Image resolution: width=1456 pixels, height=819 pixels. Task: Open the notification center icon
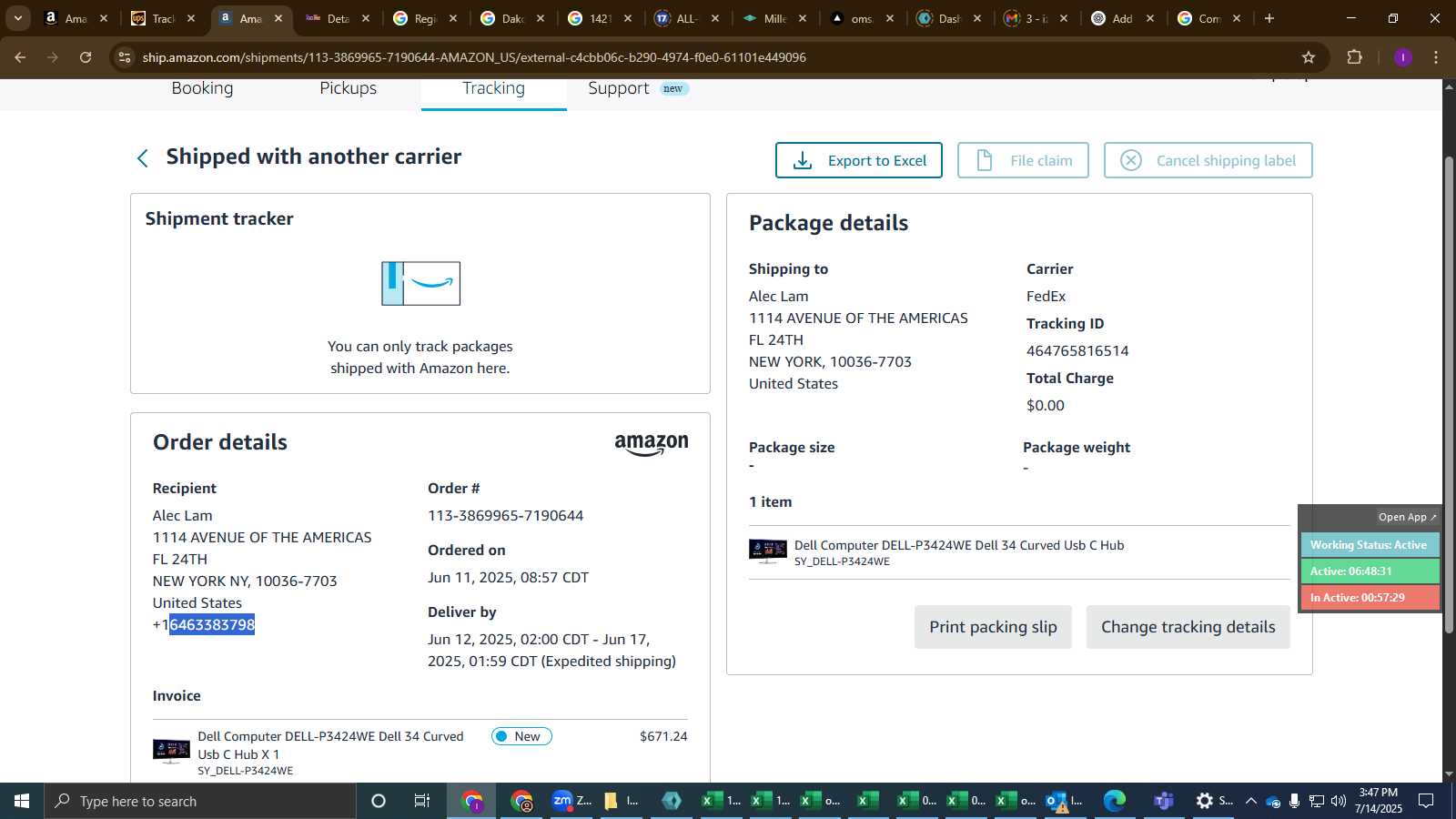click(1426, 801)
